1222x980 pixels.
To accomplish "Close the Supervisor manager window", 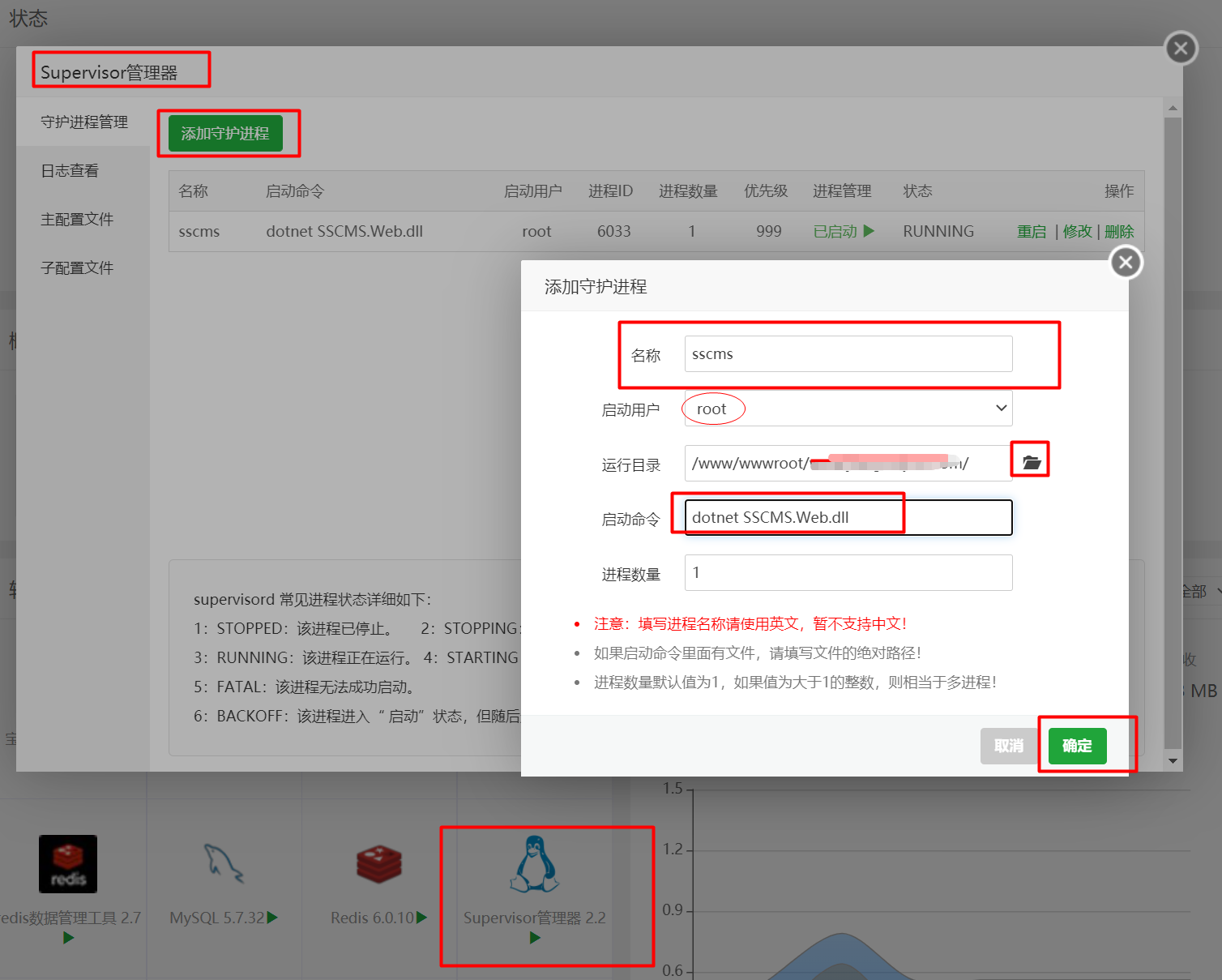I will point(1181,49).
